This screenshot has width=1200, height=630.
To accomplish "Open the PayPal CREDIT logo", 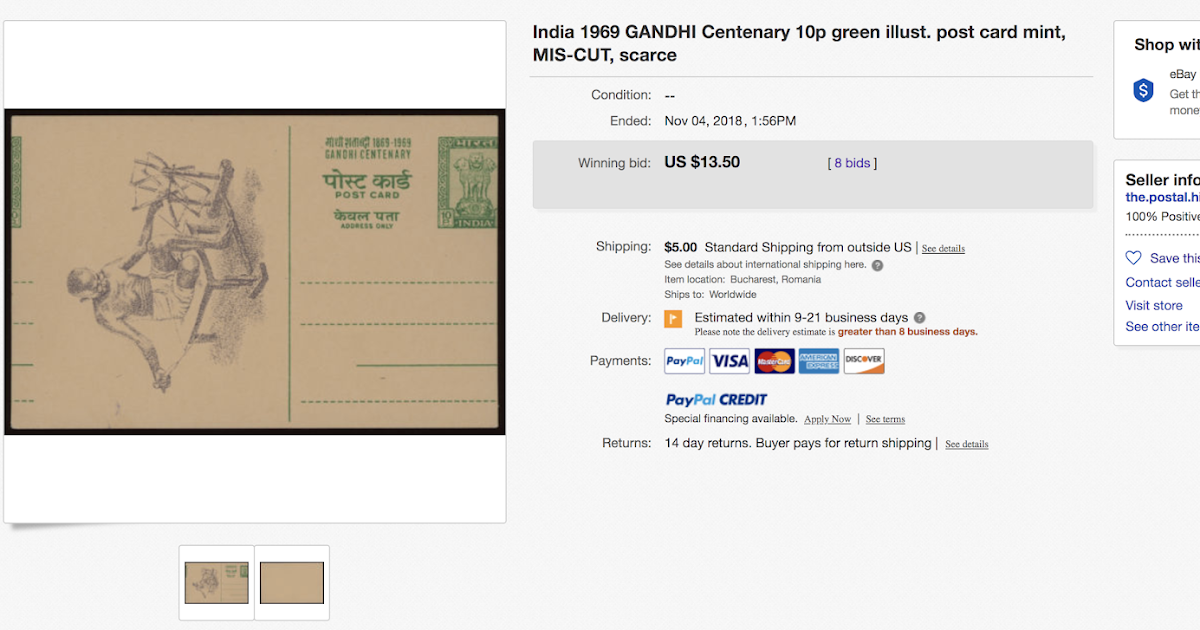I will tap(716, 398).
